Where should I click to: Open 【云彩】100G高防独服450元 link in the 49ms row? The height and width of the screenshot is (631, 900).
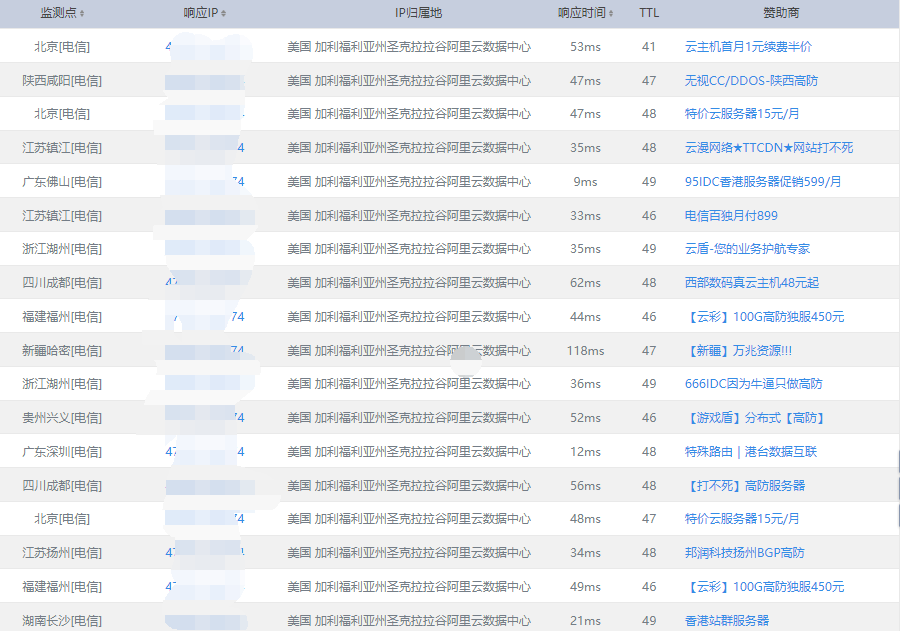(765, 586)
